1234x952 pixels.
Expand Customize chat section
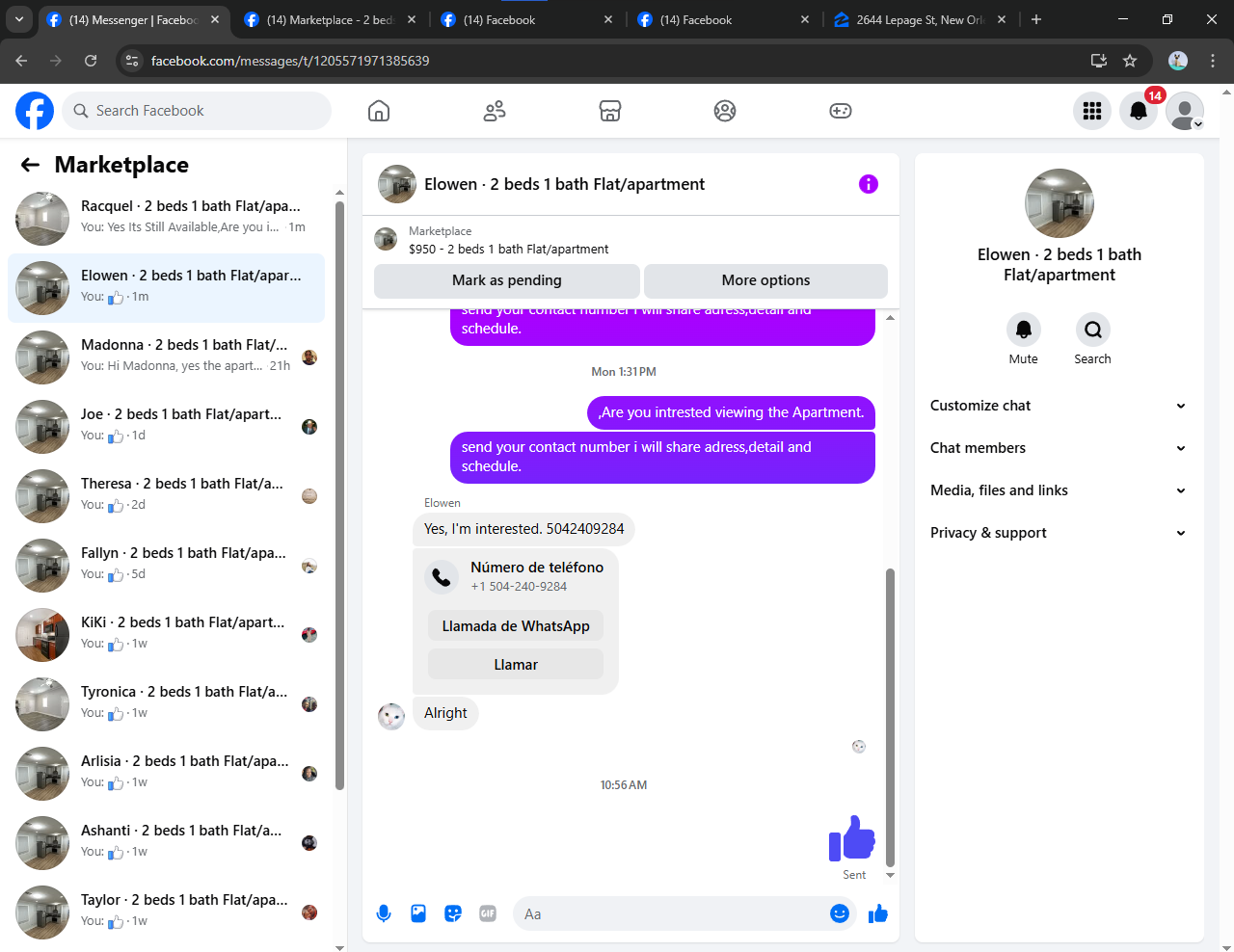pos(1059,406)
